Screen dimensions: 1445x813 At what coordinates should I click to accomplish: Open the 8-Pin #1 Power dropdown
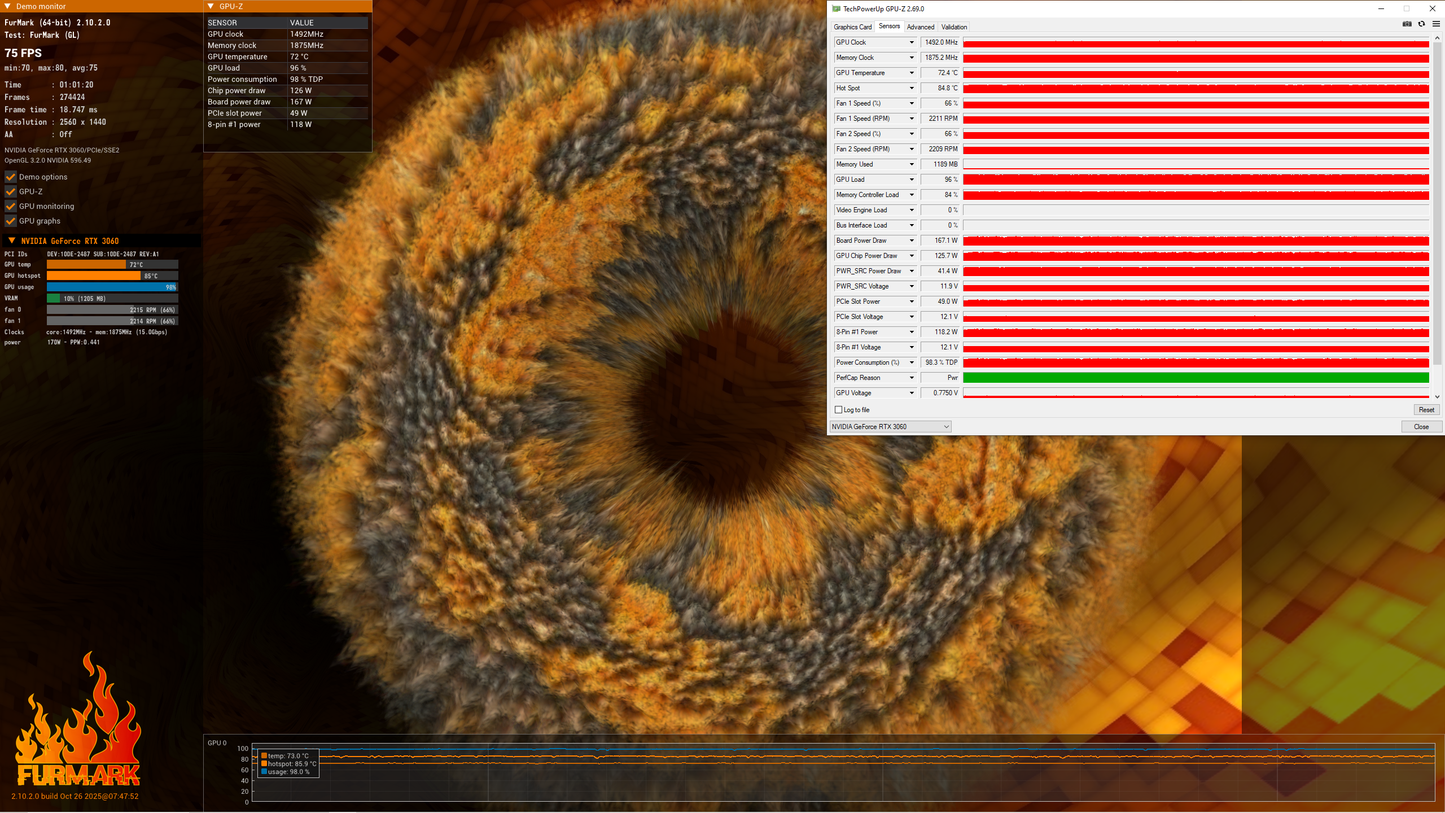point(912,332)
